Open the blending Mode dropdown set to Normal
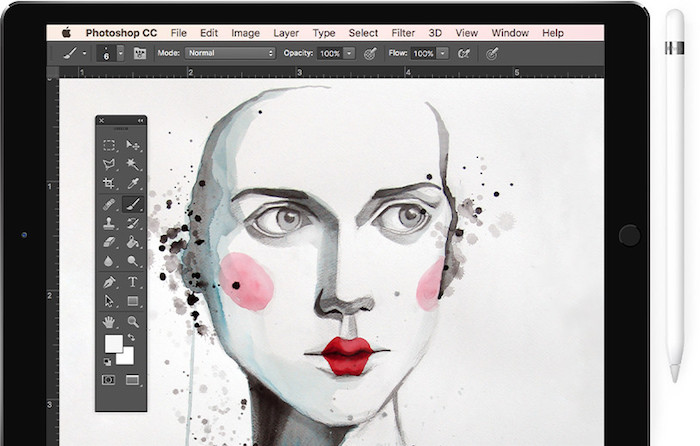The width and height of the screenshot is (700, 446). click(x=230, y=53)
